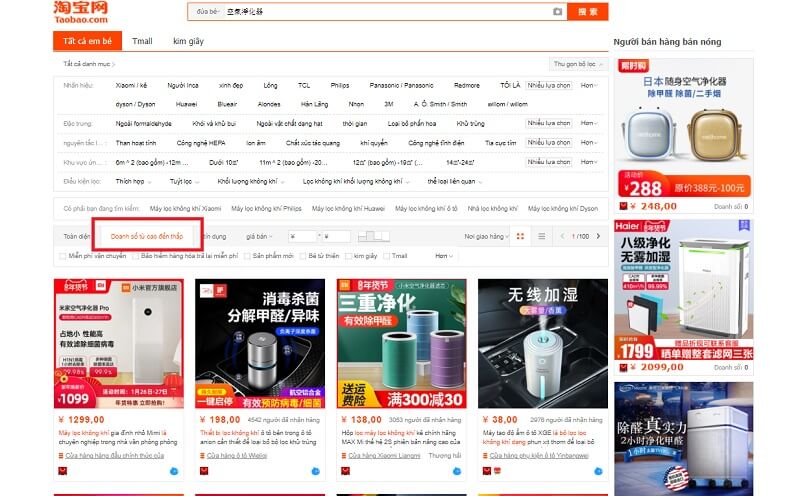Screen dimensions: 800x496
Task: Sort by tín dụng
Action: click(215, 236)
